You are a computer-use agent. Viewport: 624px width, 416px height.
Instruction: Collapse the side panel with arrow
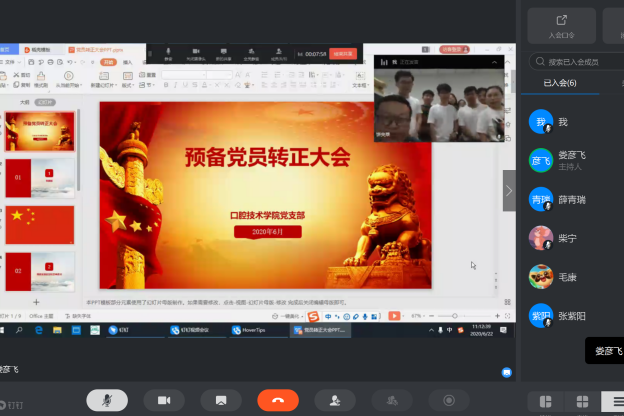[508, 190]
